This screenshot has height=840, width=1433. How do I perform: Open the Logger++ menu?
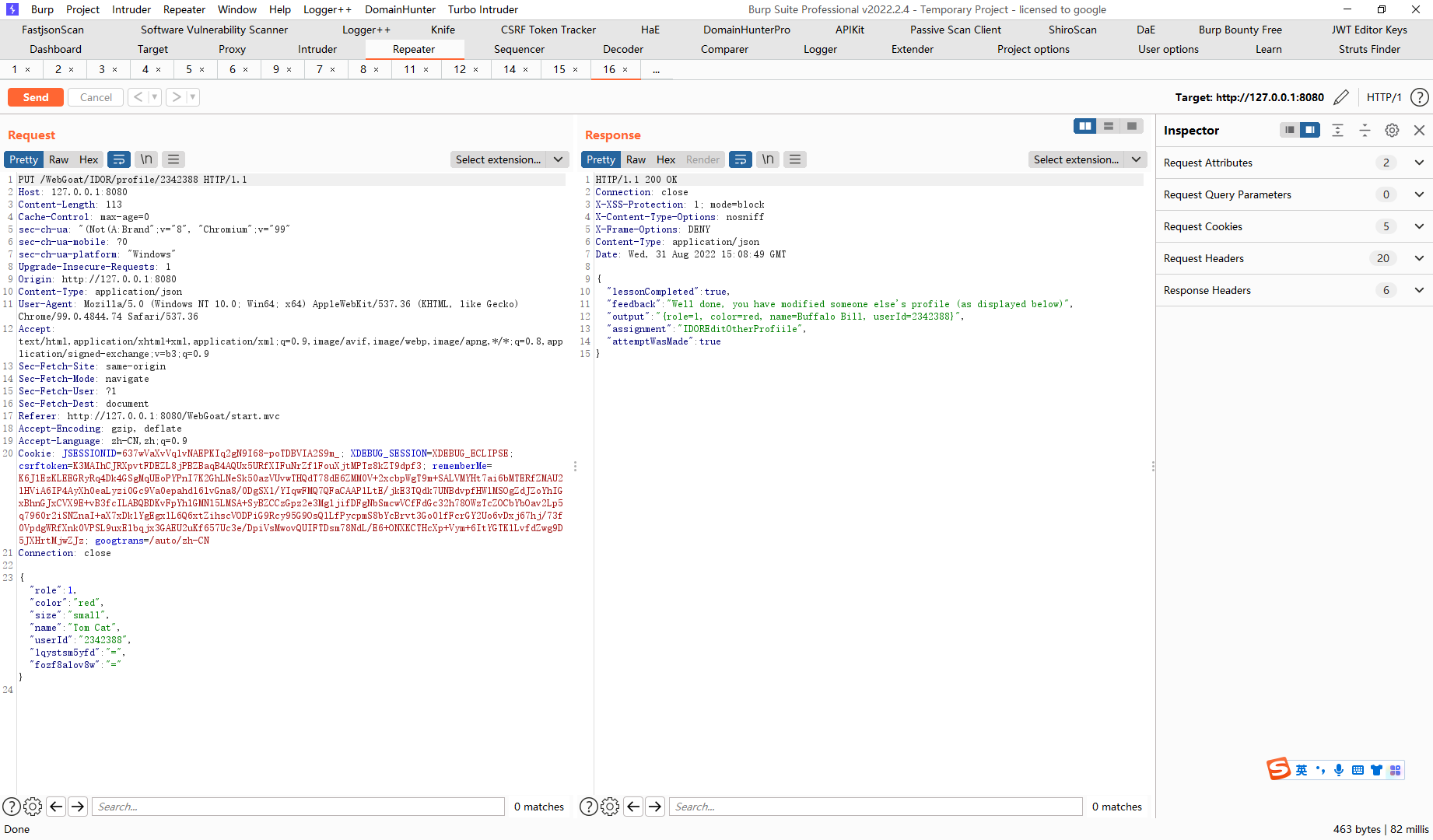[328, 9]
